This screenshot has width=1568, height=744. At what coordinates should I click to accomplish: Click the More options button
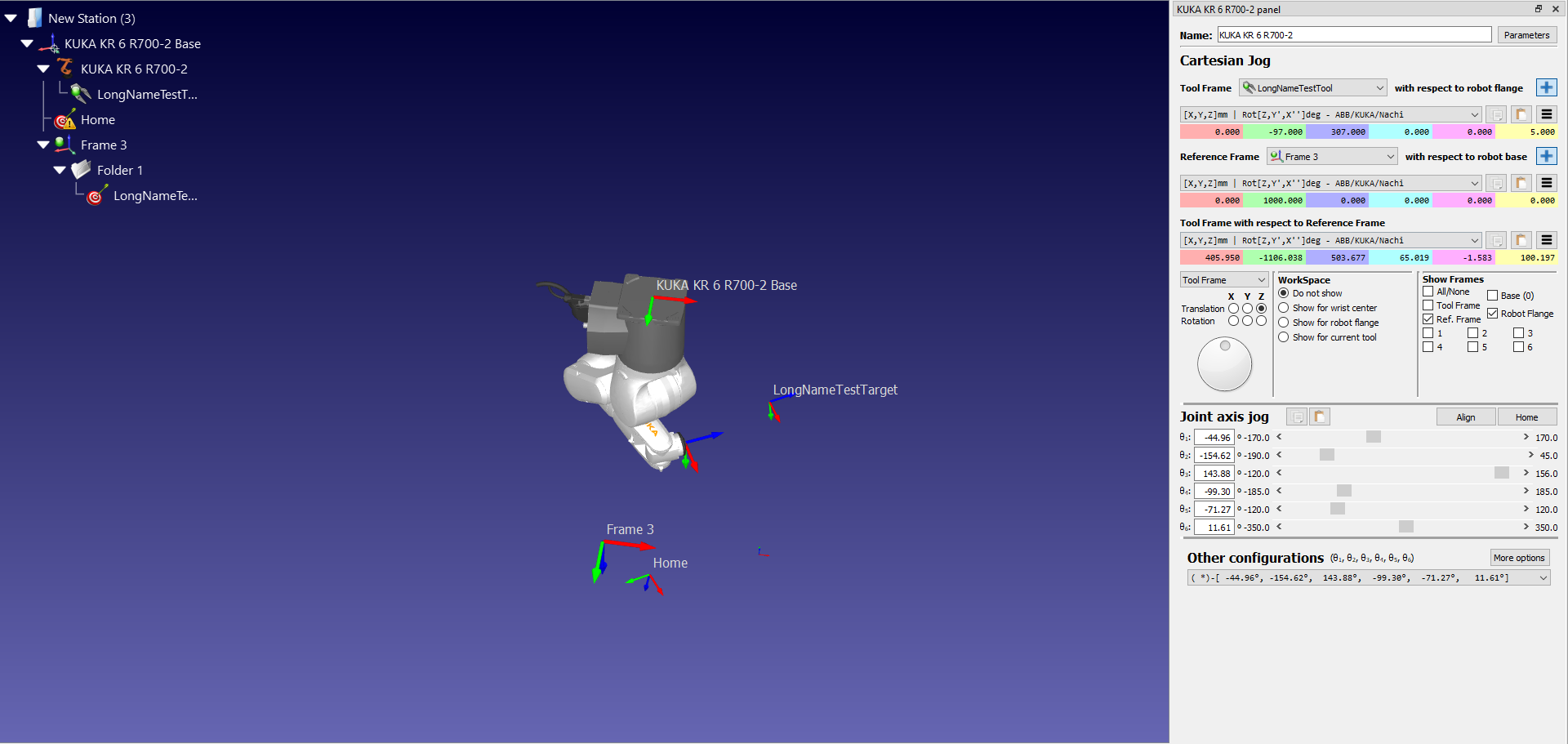point(1519,558)
